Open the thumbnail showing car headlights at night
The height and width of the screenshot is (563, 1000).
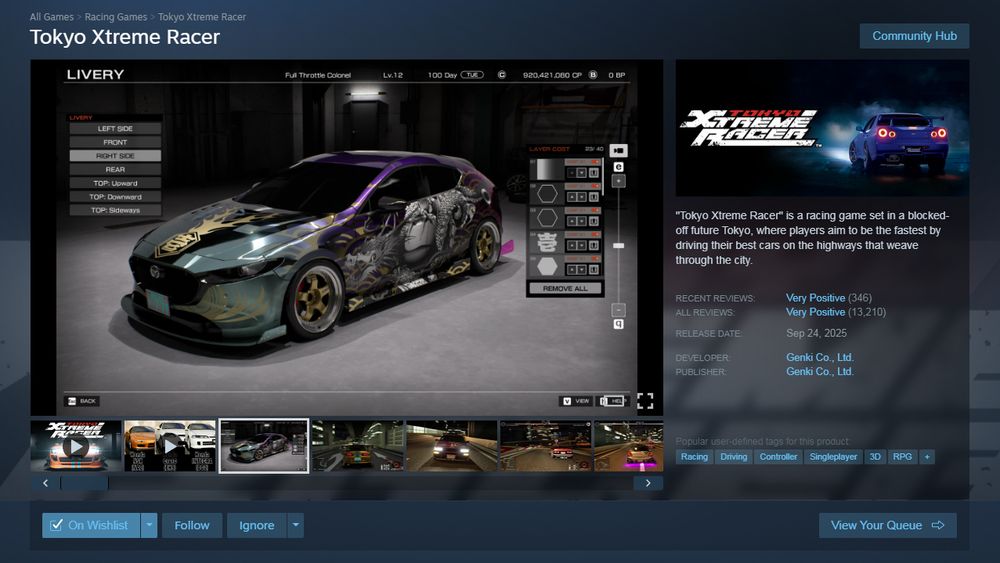(452, 446)
